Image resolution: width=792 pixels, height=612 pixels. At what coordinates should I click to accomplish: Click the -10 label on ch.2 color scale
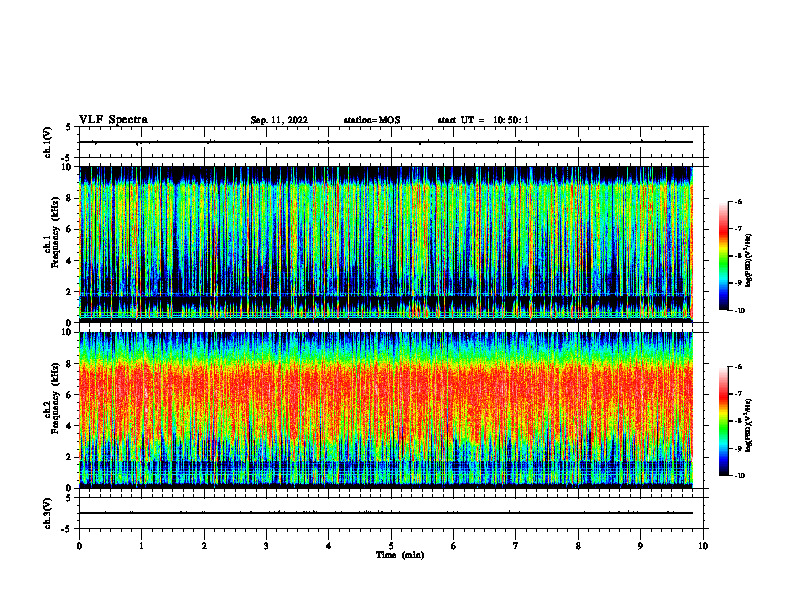[740, 476]
